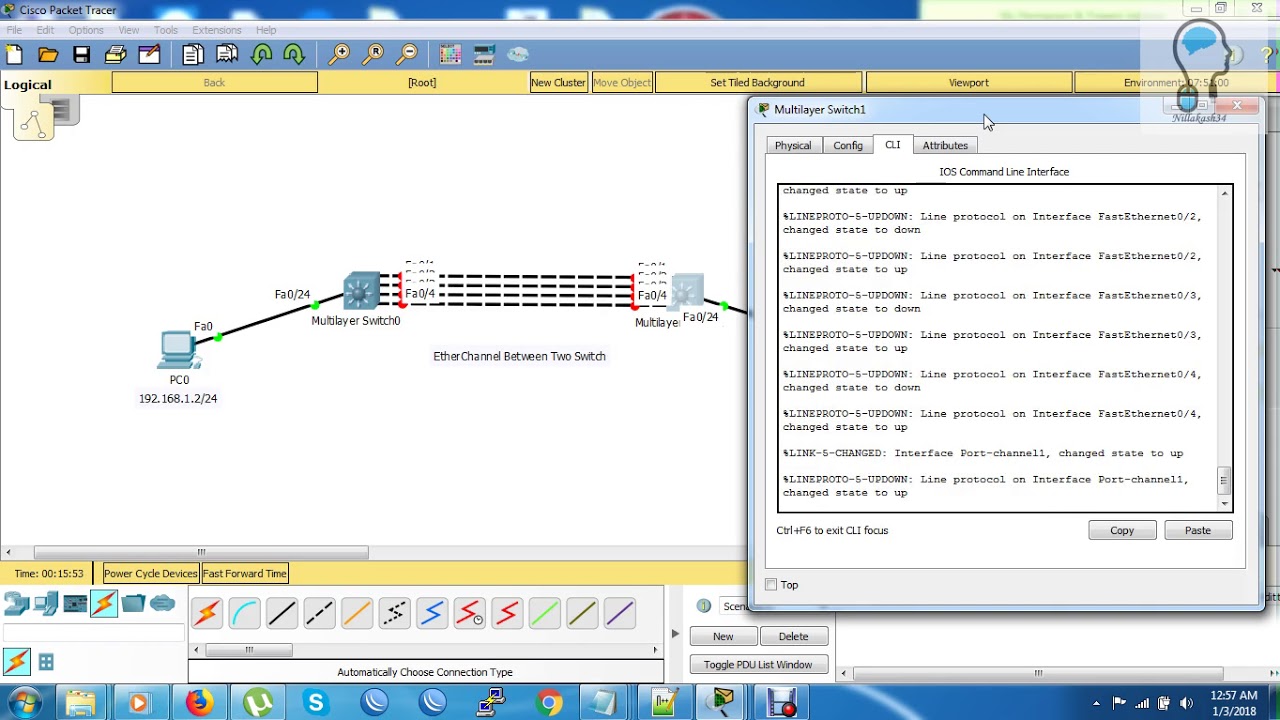Screen dimensions: 1280x720
Task: Select Components category icon
Action: pyautogui.click(x=75, y=603)
